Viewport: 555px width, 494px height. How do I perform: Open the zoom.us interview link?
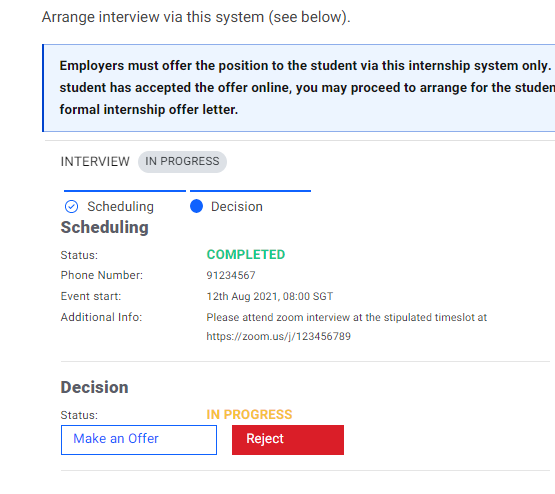point(279,336)
